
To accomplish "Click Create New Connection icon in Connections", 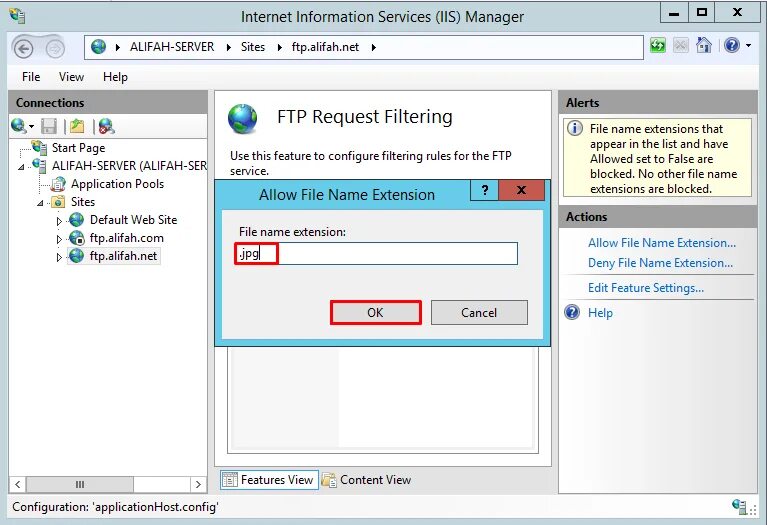I will (20, 126).
